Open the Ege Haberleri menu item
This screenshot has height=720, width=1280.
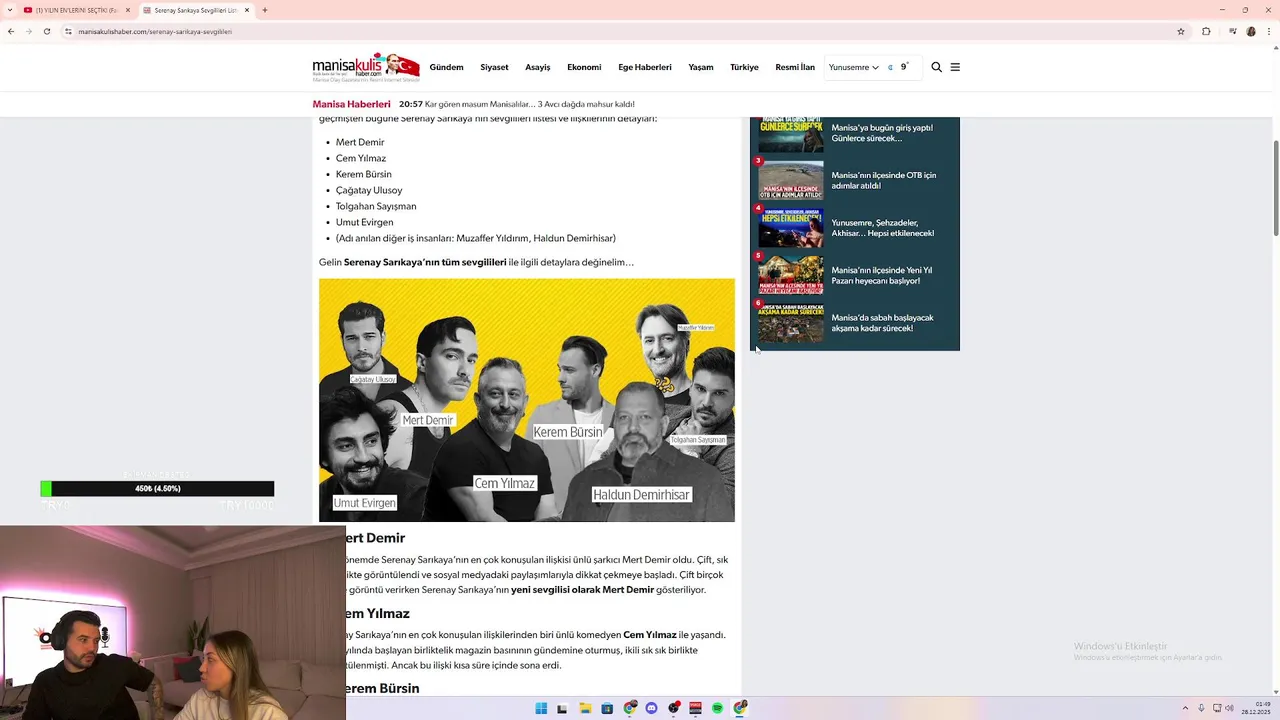pos(645,67)
